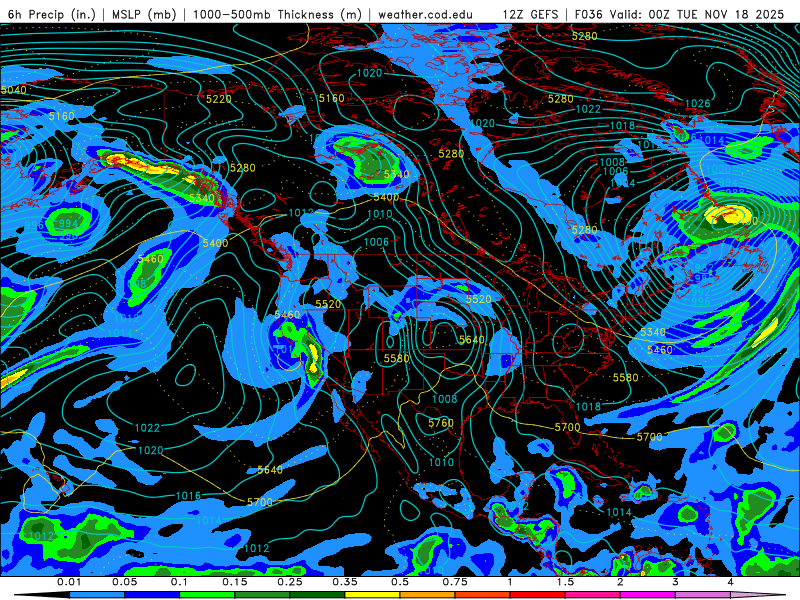Click the 5220 thickness contour label

[218, 99]
